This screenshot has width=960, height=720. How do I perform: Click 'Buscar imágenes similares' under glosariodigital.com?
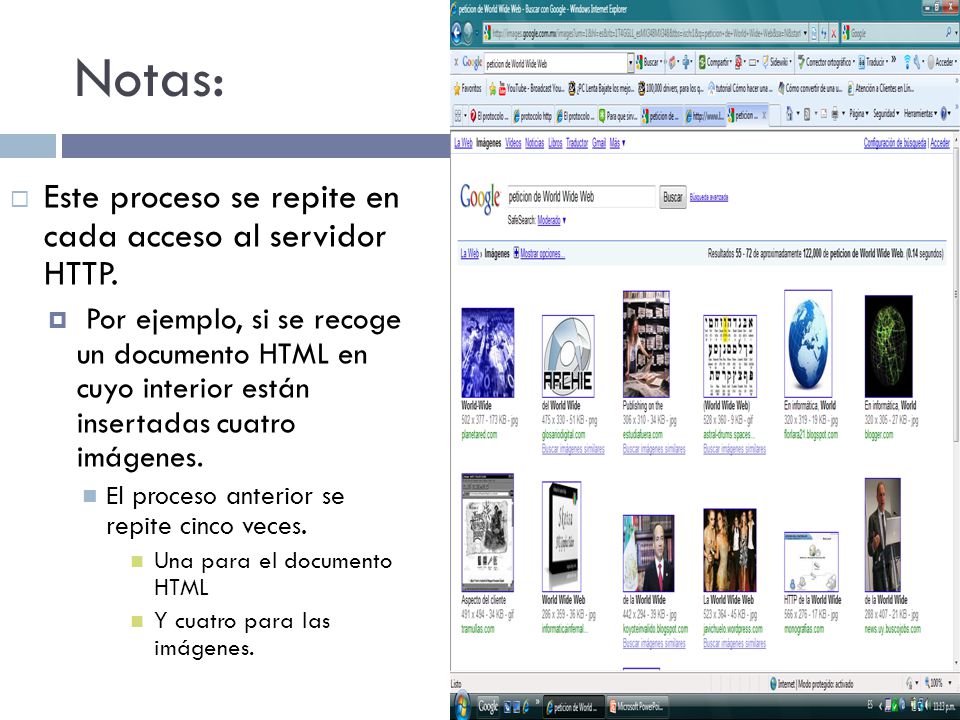573,449
